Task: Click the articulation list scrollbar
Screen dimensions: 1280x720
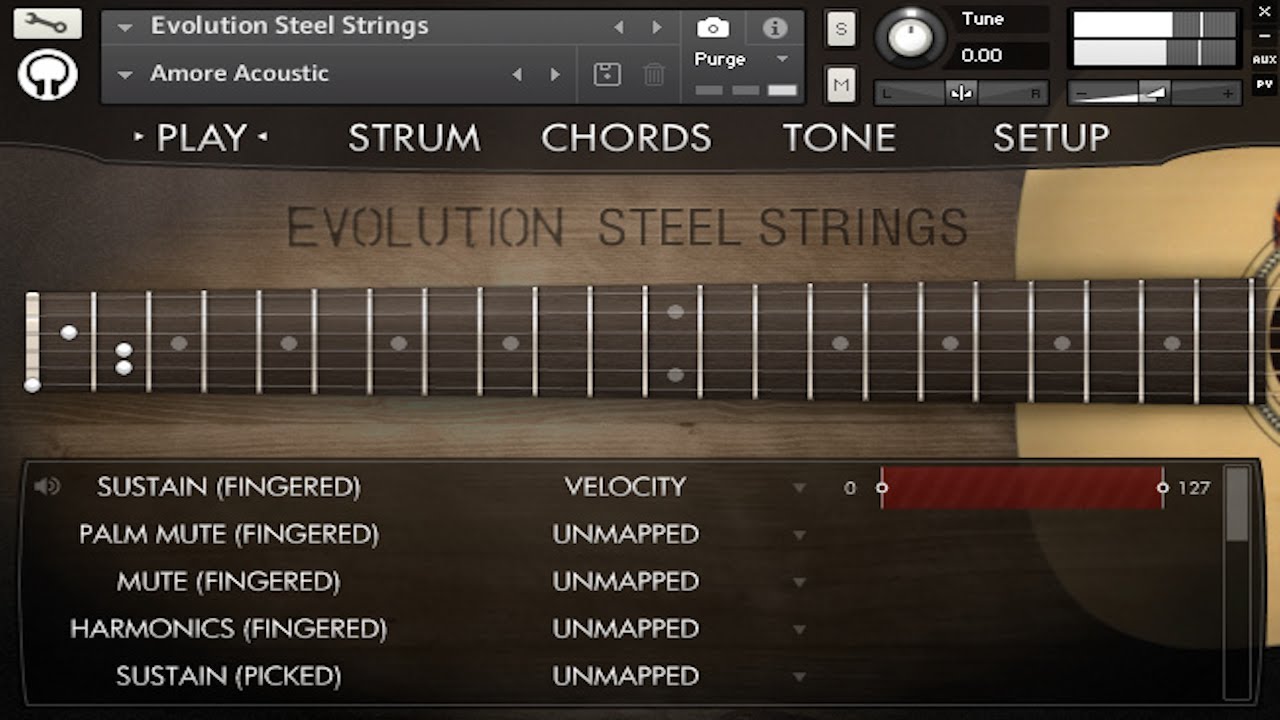Action: coord(1237,505)
